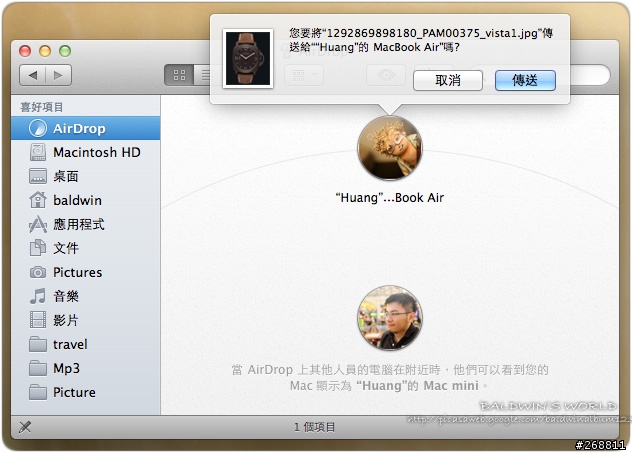Image resolution: width=632 pixels, height=453 pixels.
Task: Click the "Huang"...Book Air label
Action: point(390,197)
